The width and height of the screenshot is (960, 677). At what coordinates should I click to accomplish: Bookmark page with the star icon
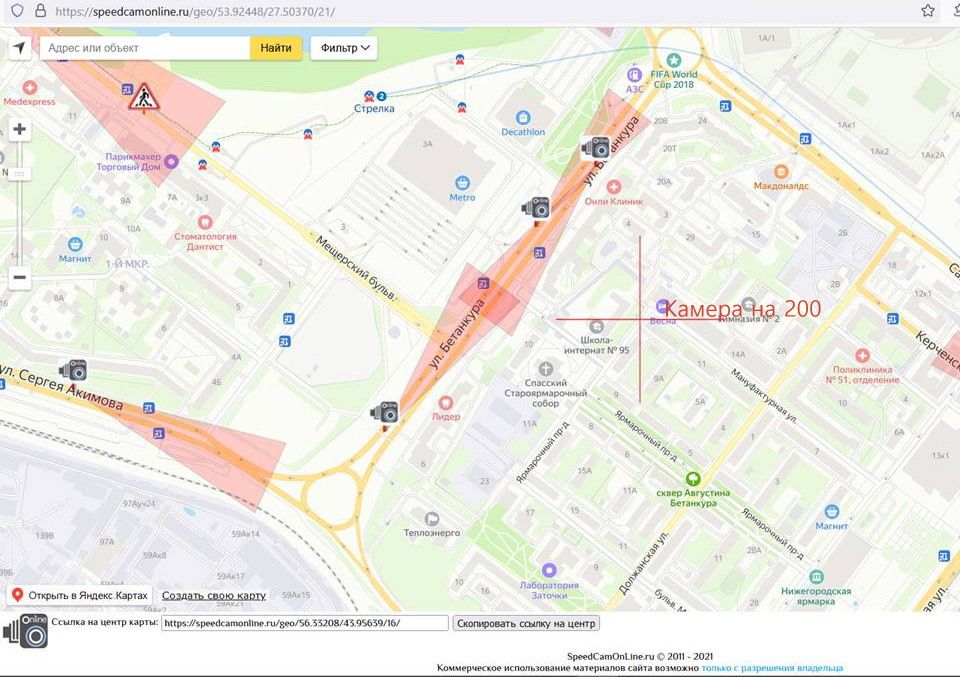928,11
